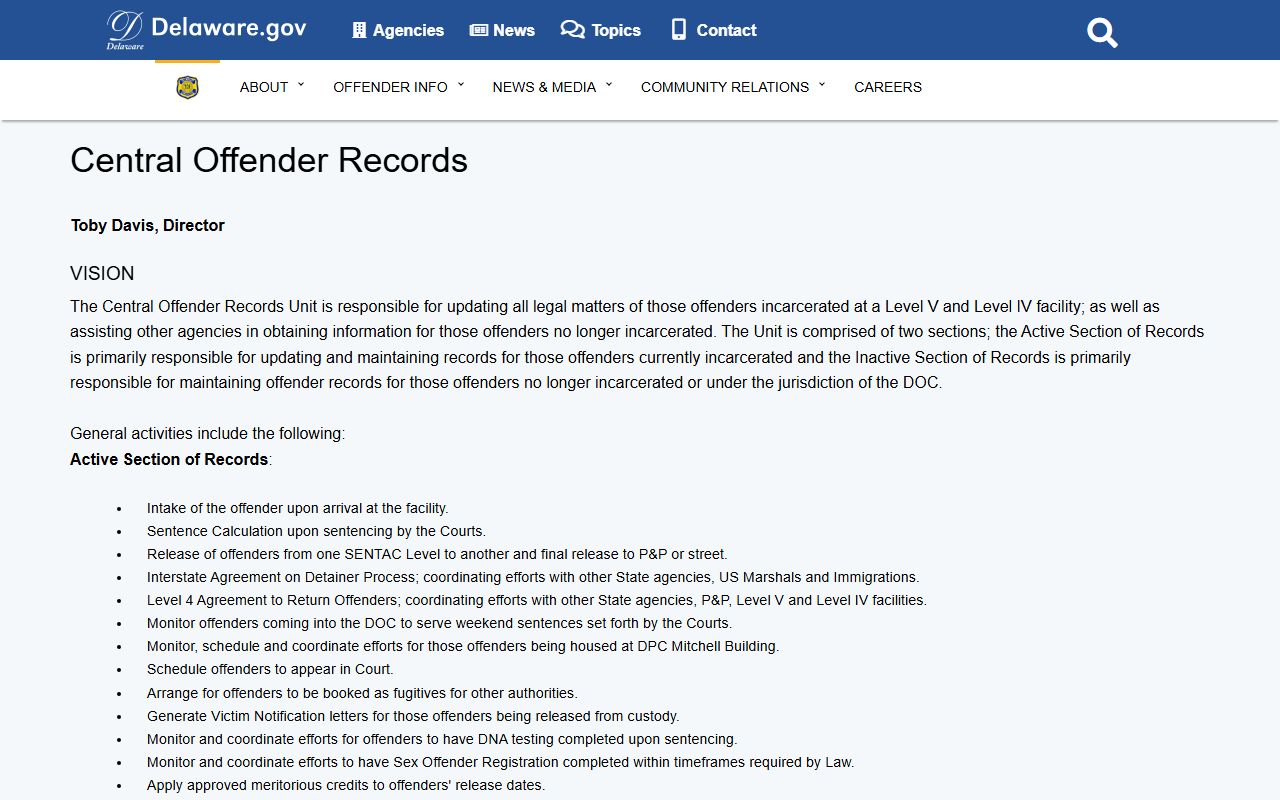Click the line General activities include the following
The image size is (1280, 800).
207,434
